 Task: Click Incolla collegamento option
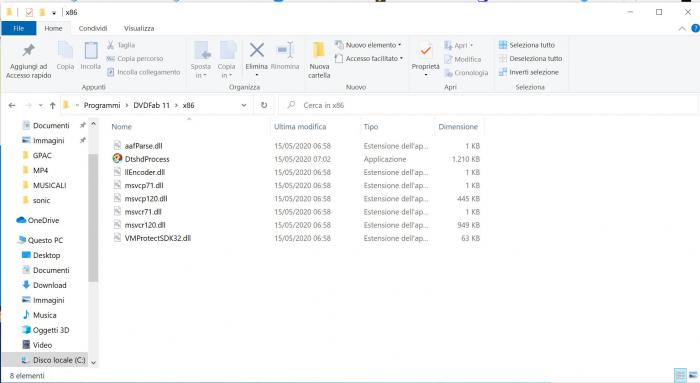point(143,72)
